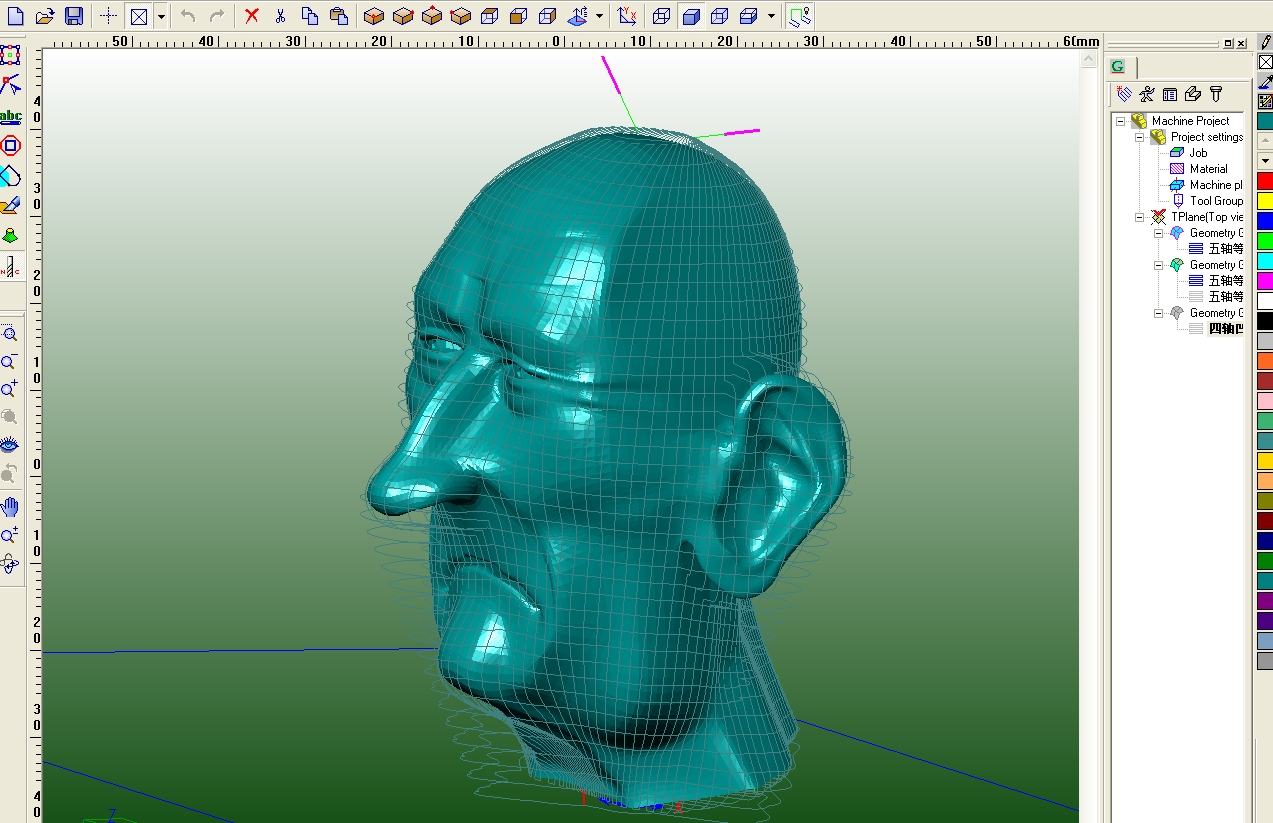Click the table list icon in panel toolbar
The width and height of the screenshot is (1273, 823).
[x=1169, y=94]
